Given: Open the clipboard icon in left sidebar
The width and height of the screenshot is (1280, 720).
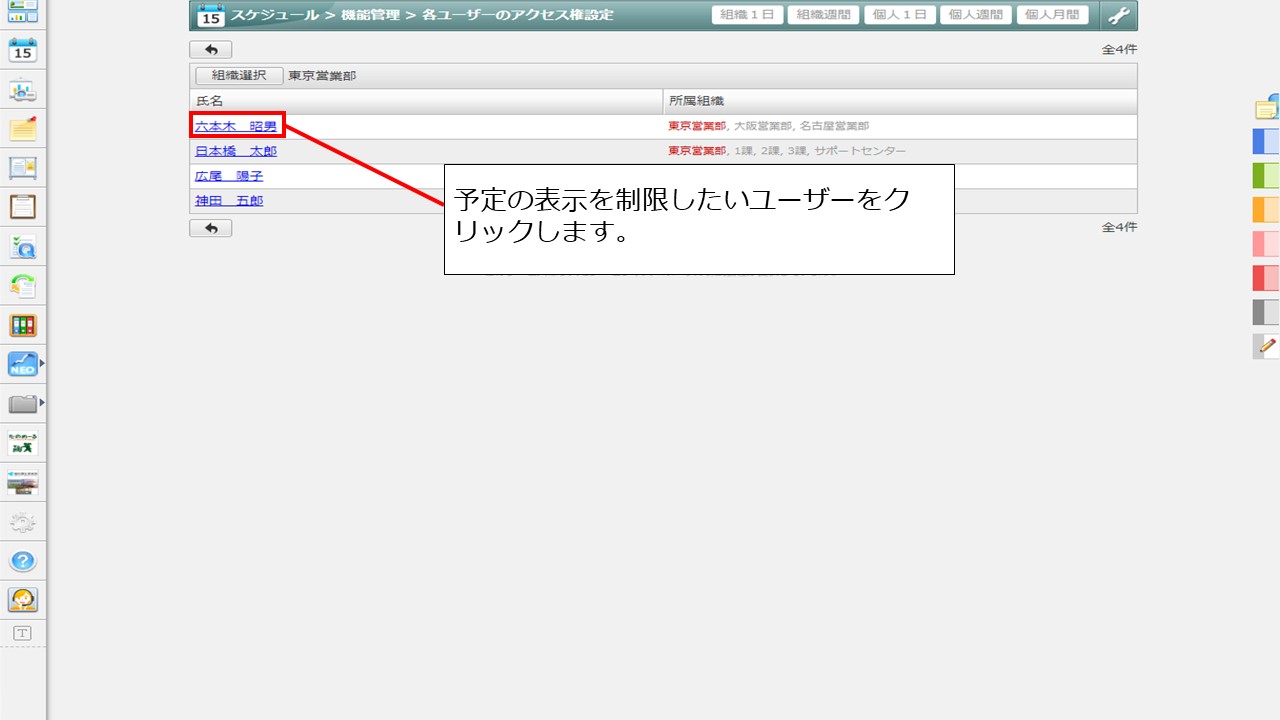Looking at the screenshot, I should point(22,207).
